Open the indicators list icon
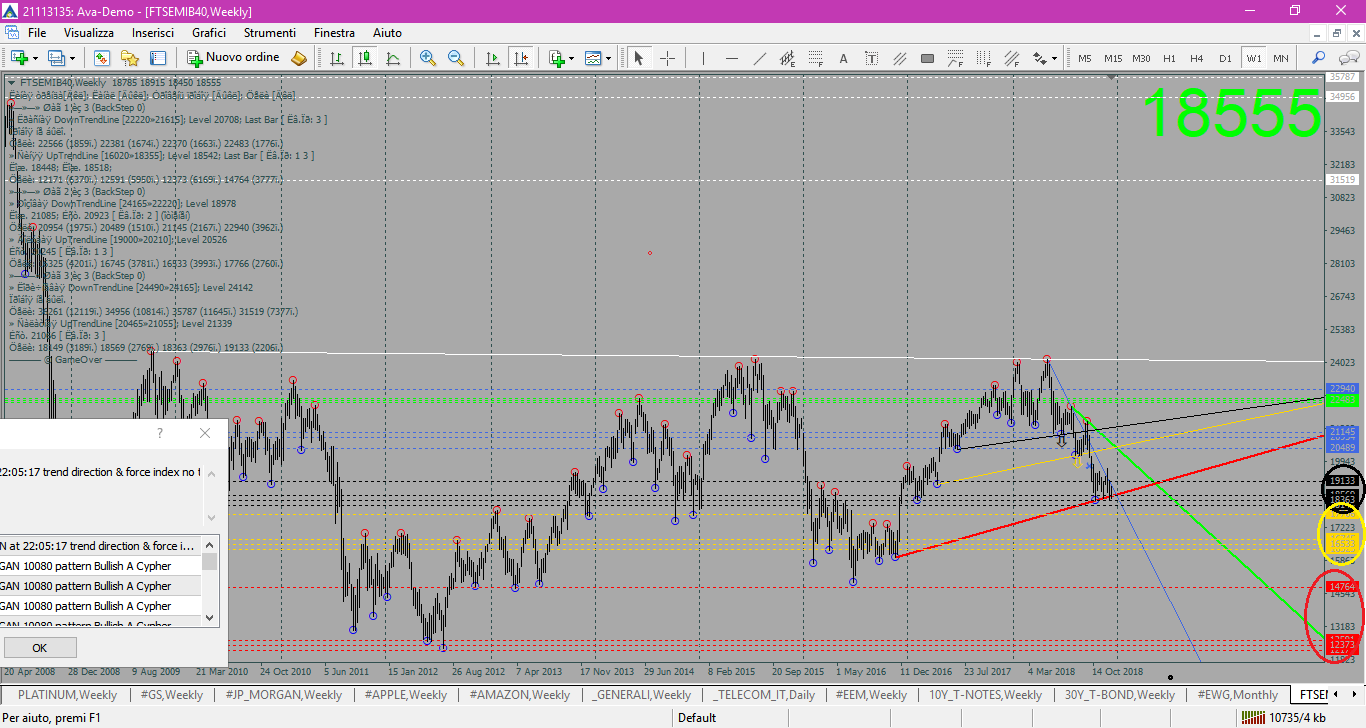The height and width of the screenshot is (728, 1366). [555, 58]
